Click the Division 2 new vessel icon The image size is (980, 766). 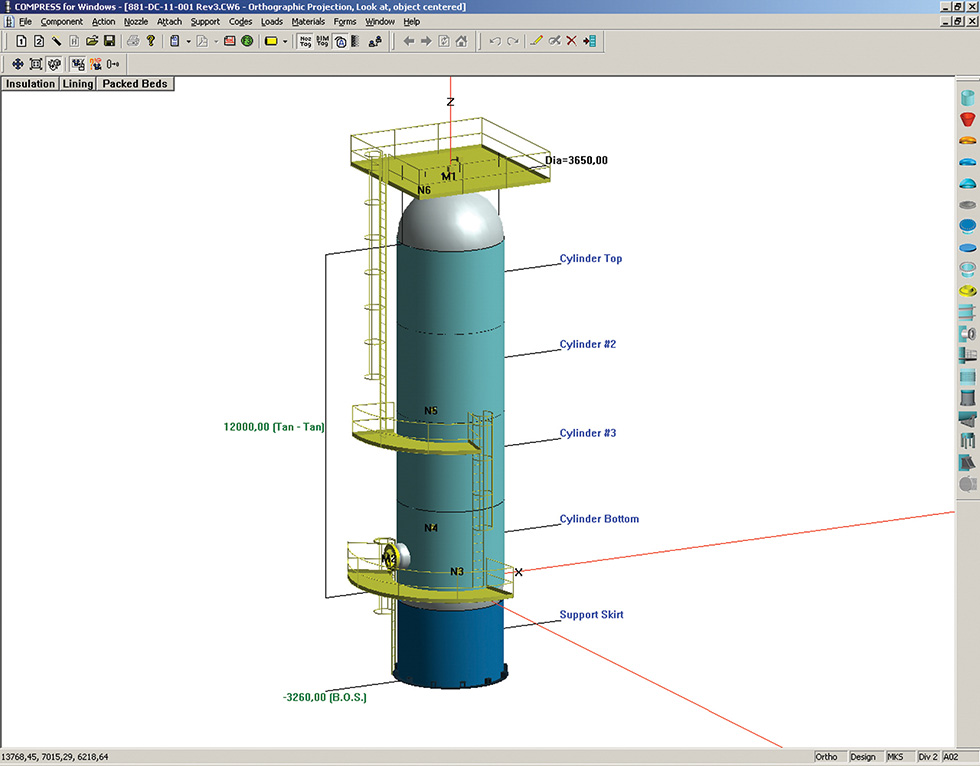(x=39, y=41)
